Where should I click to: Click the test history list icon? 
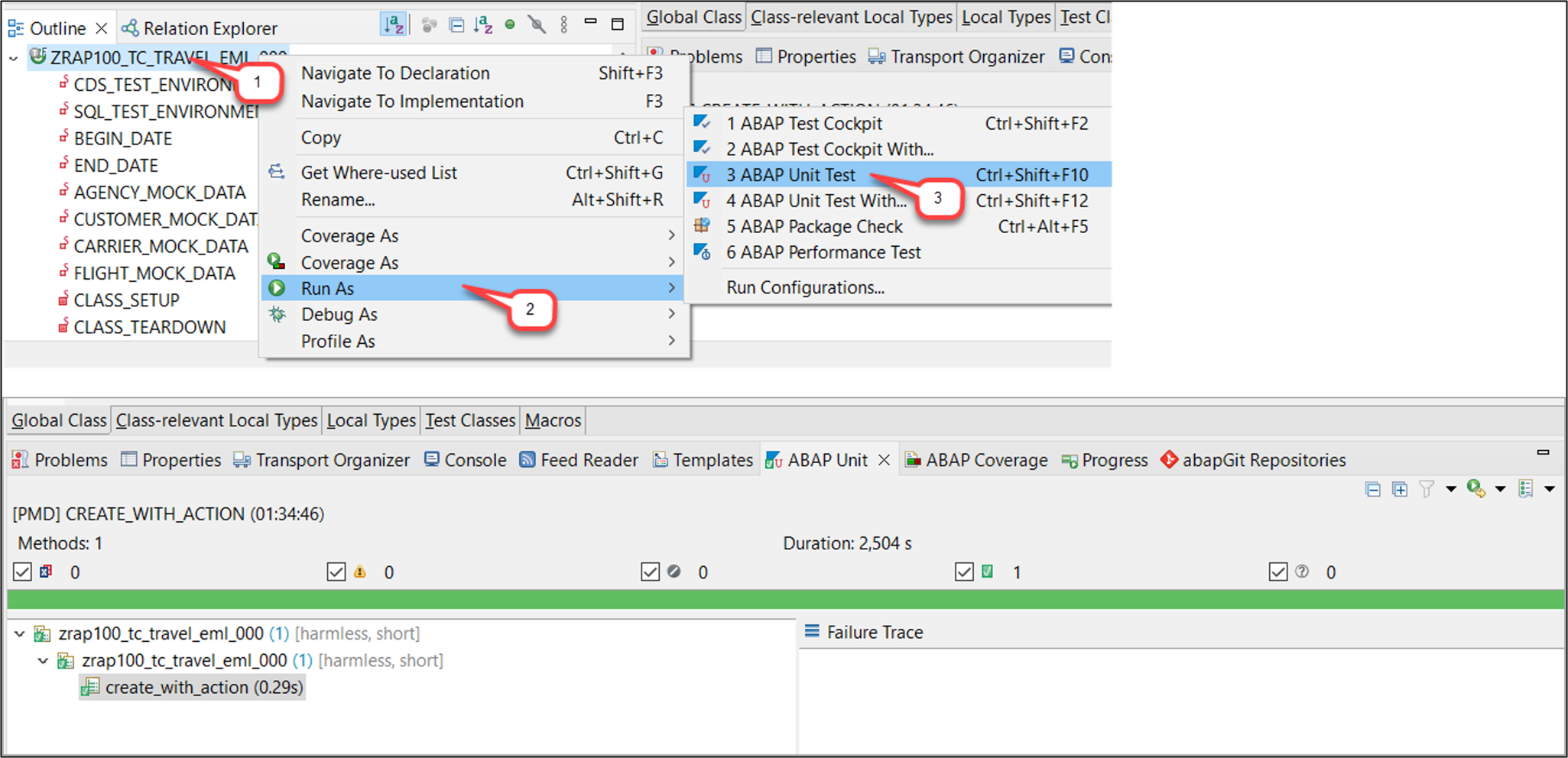pos(1526,489)
